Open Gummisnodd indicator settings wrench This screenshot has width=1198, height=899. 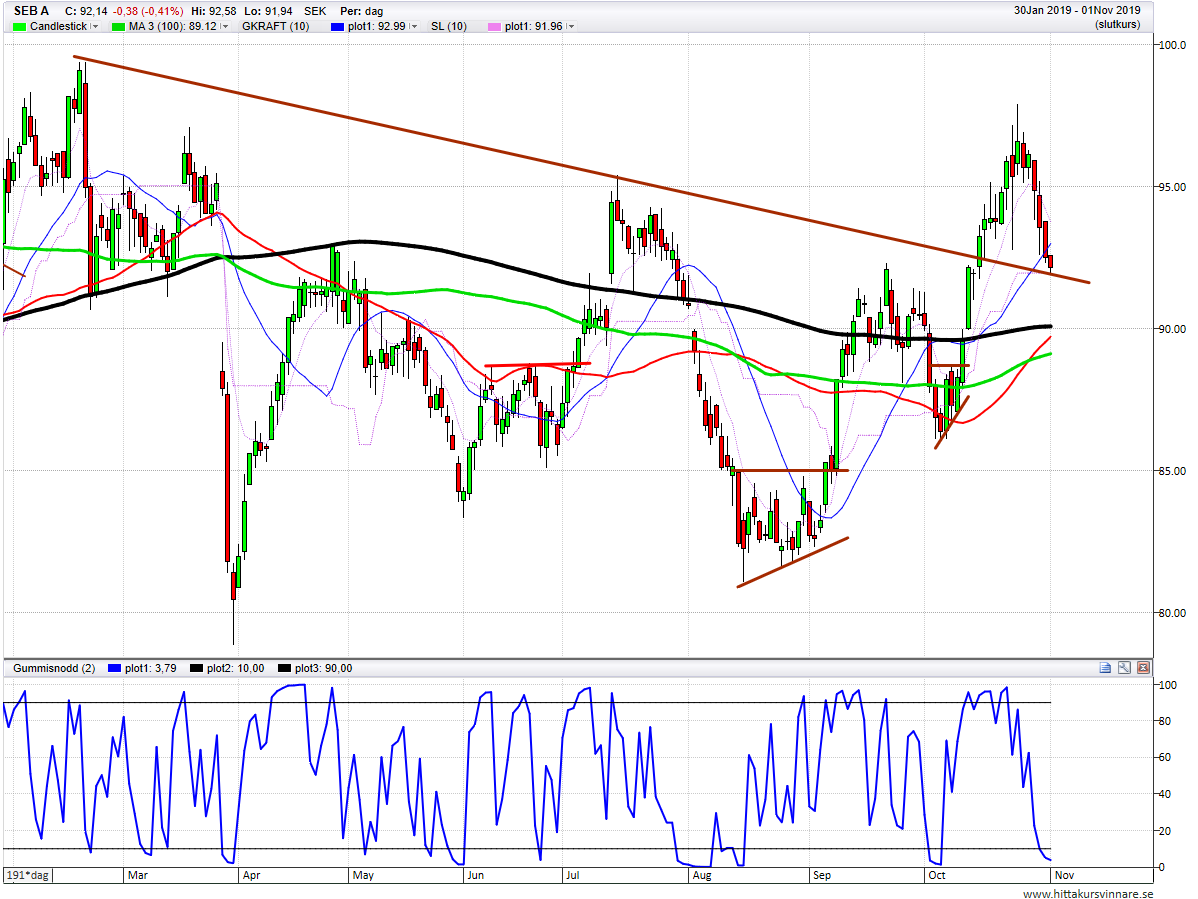pyautogui.click(x=1124, y=668)
